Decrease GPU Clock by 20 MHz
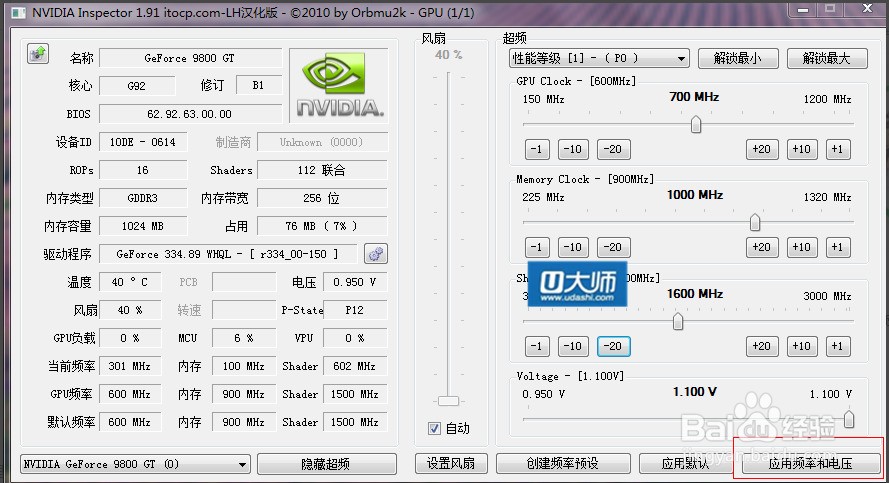 point(613,149)
